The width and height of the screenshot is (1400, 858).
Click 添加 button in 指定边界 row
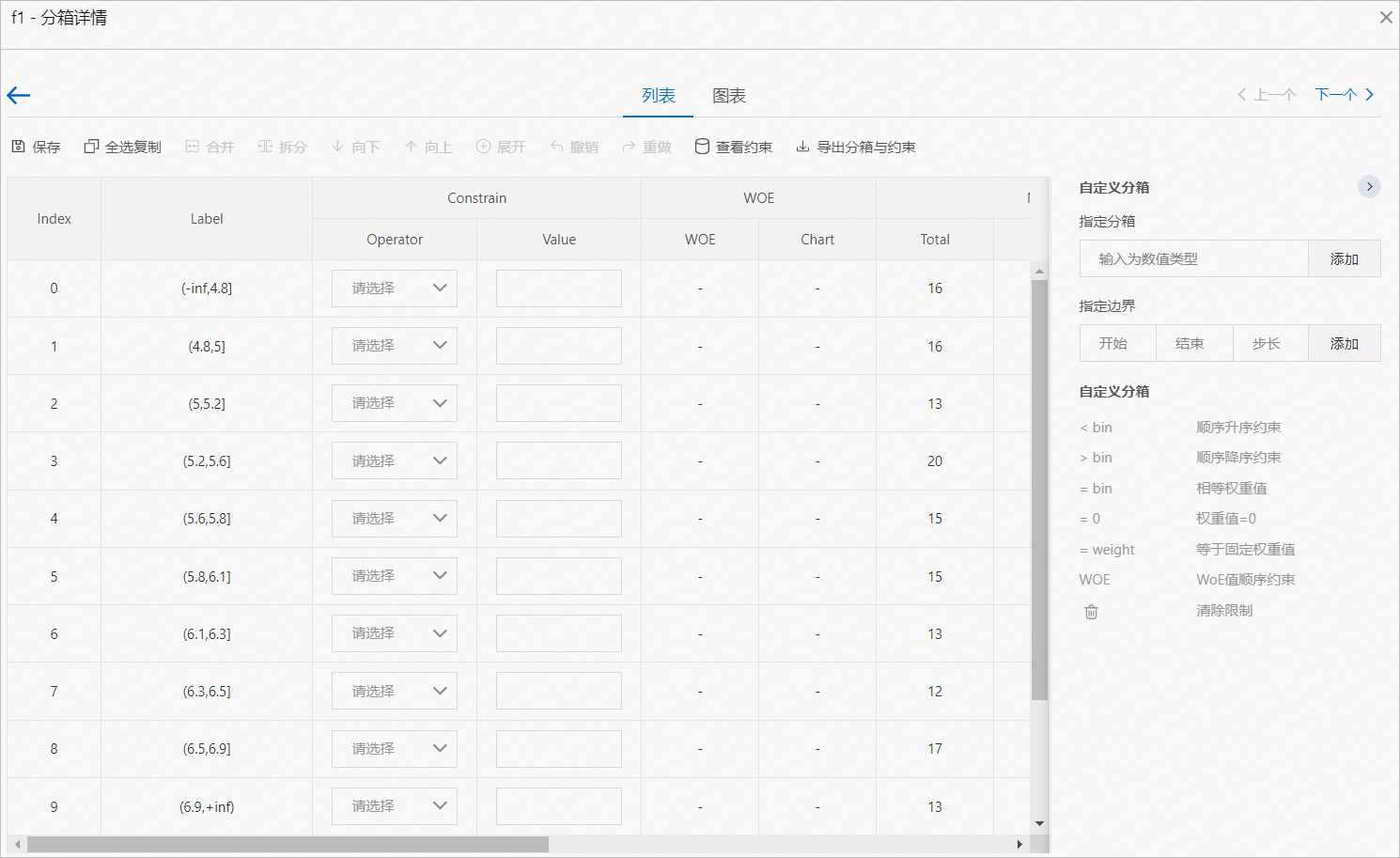[x=1345, y=343]
